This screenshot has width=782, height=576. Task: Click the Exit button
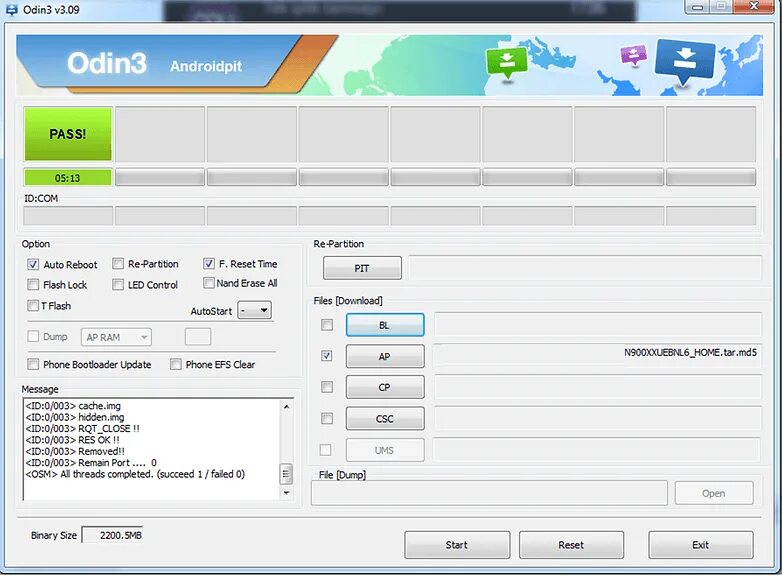[701, 545]
